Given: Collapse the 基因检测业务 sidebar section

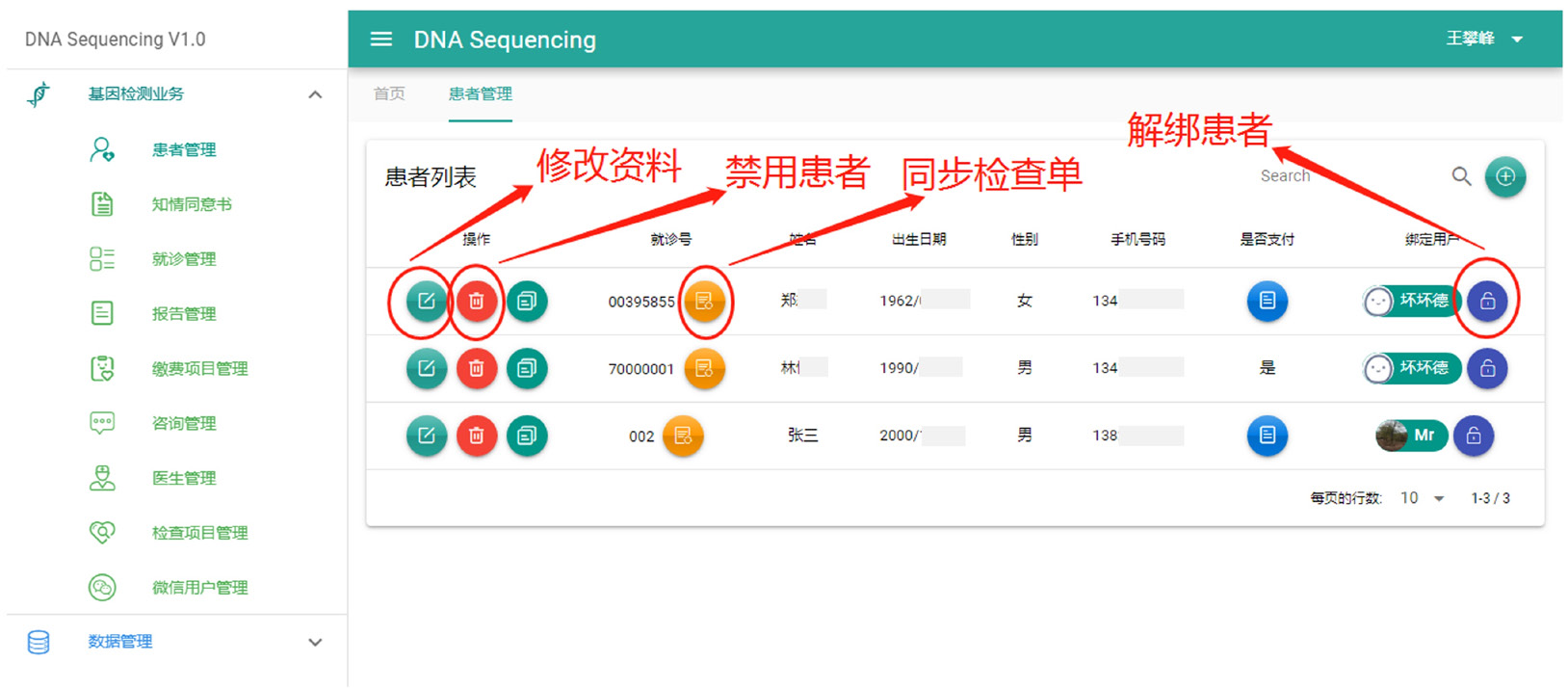Looking at the screenshot, I should 315,94.
